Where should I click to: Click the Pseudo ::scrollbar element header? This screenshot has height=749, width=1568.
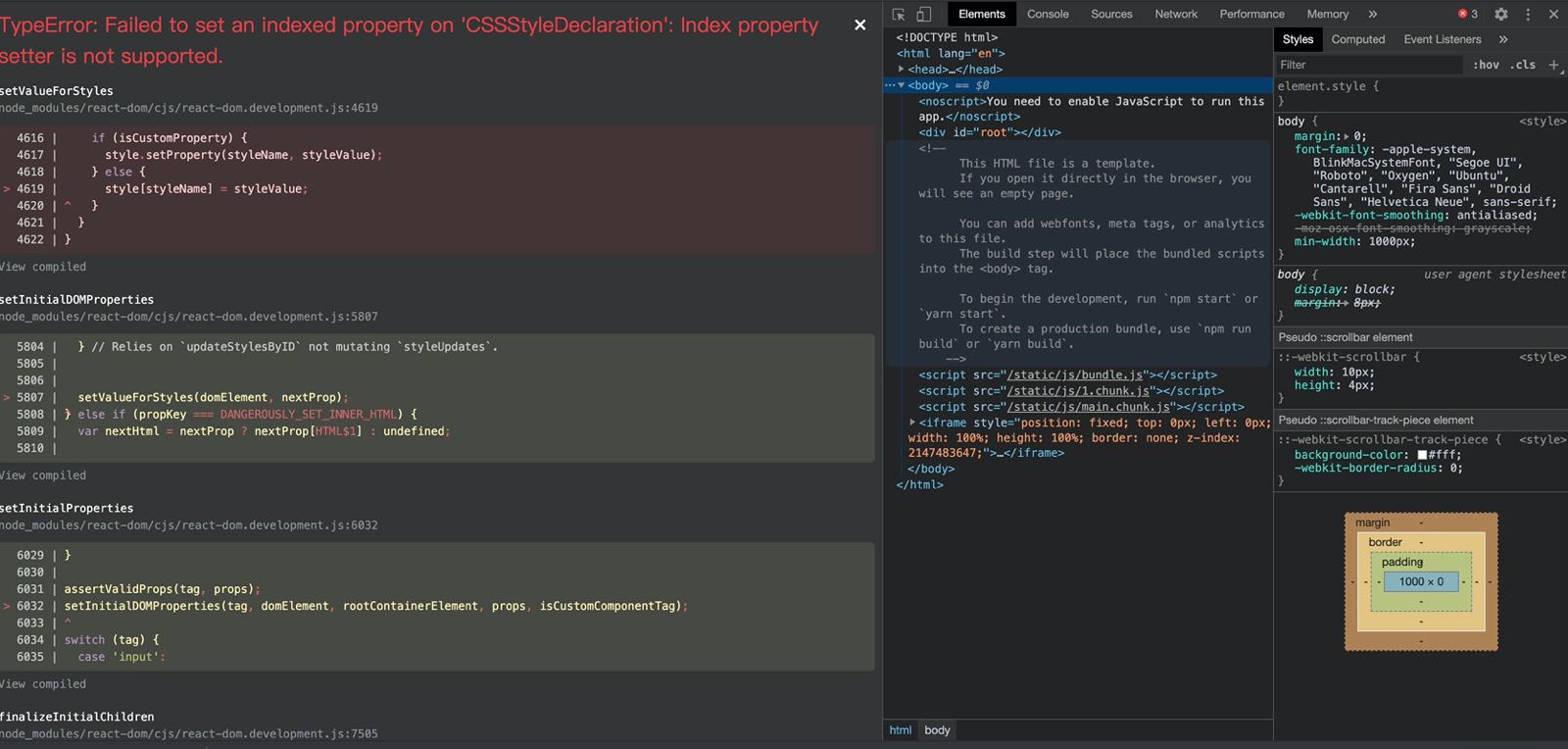click(1421, 337)
